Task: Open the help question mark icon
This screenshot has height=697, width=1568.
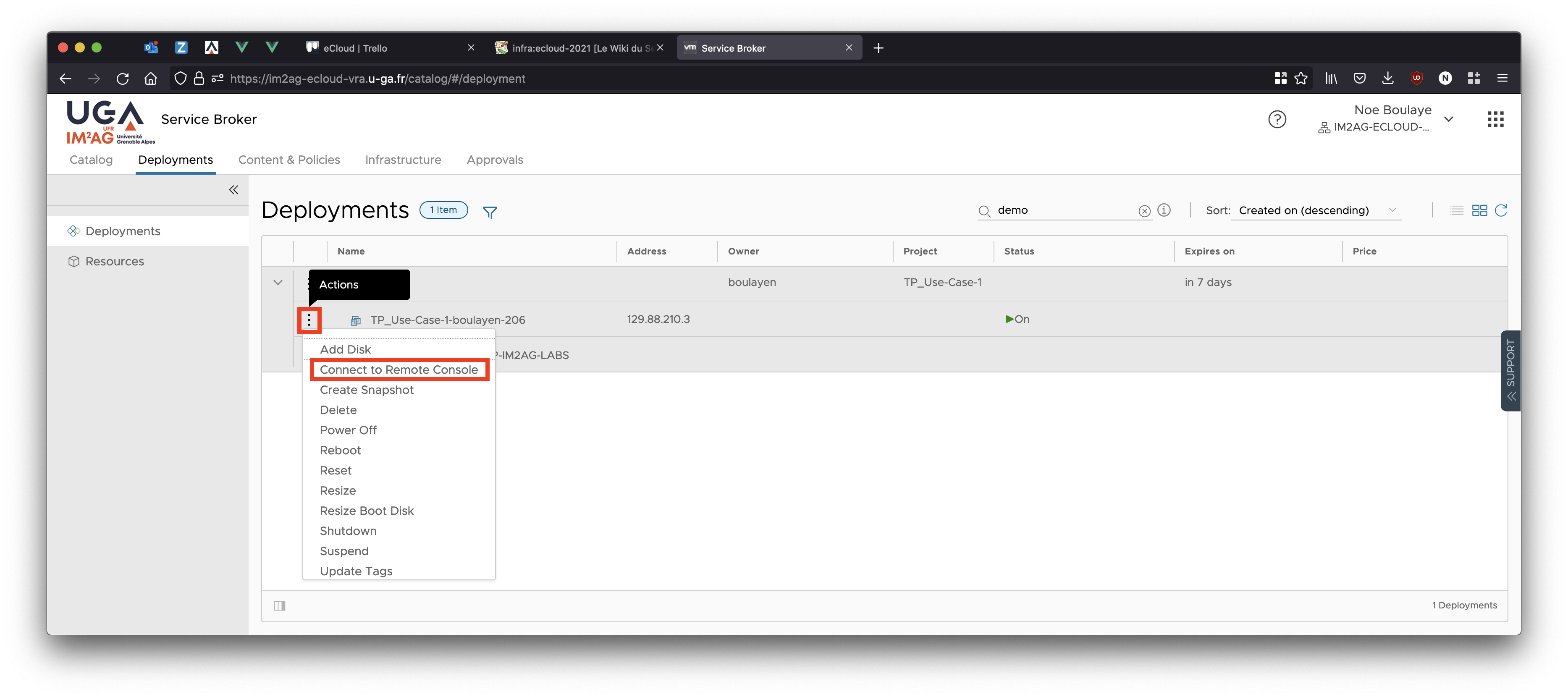Action: (1277, 119)
